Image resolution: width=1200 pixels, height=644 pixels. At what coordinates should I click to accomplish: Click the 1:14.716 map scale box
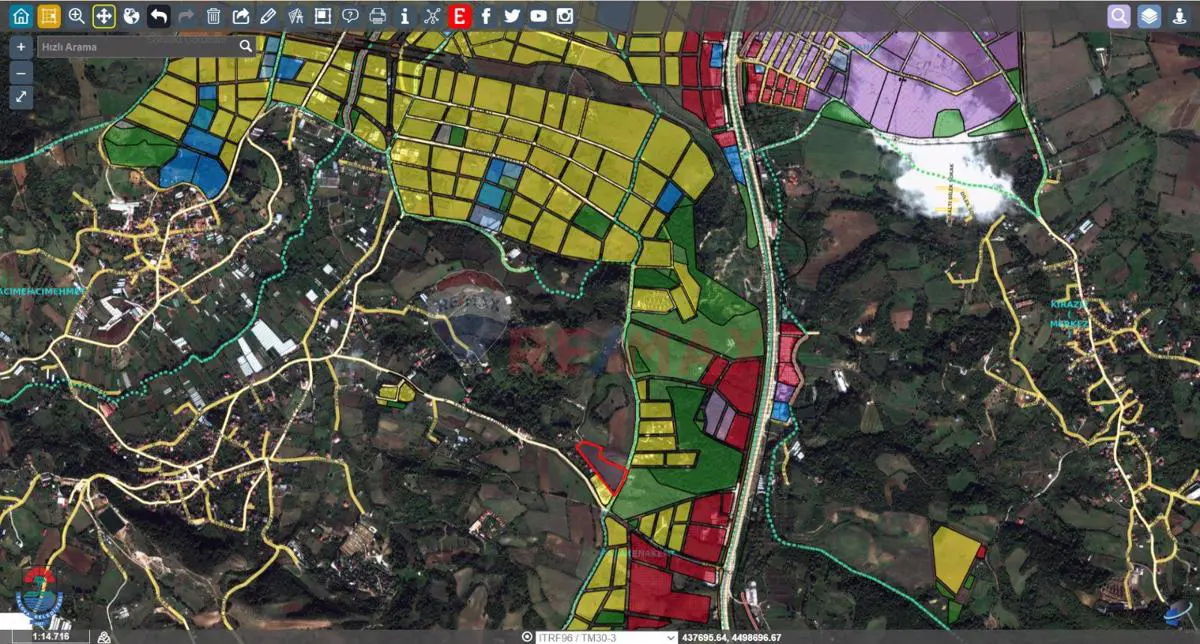click(50, 637)
